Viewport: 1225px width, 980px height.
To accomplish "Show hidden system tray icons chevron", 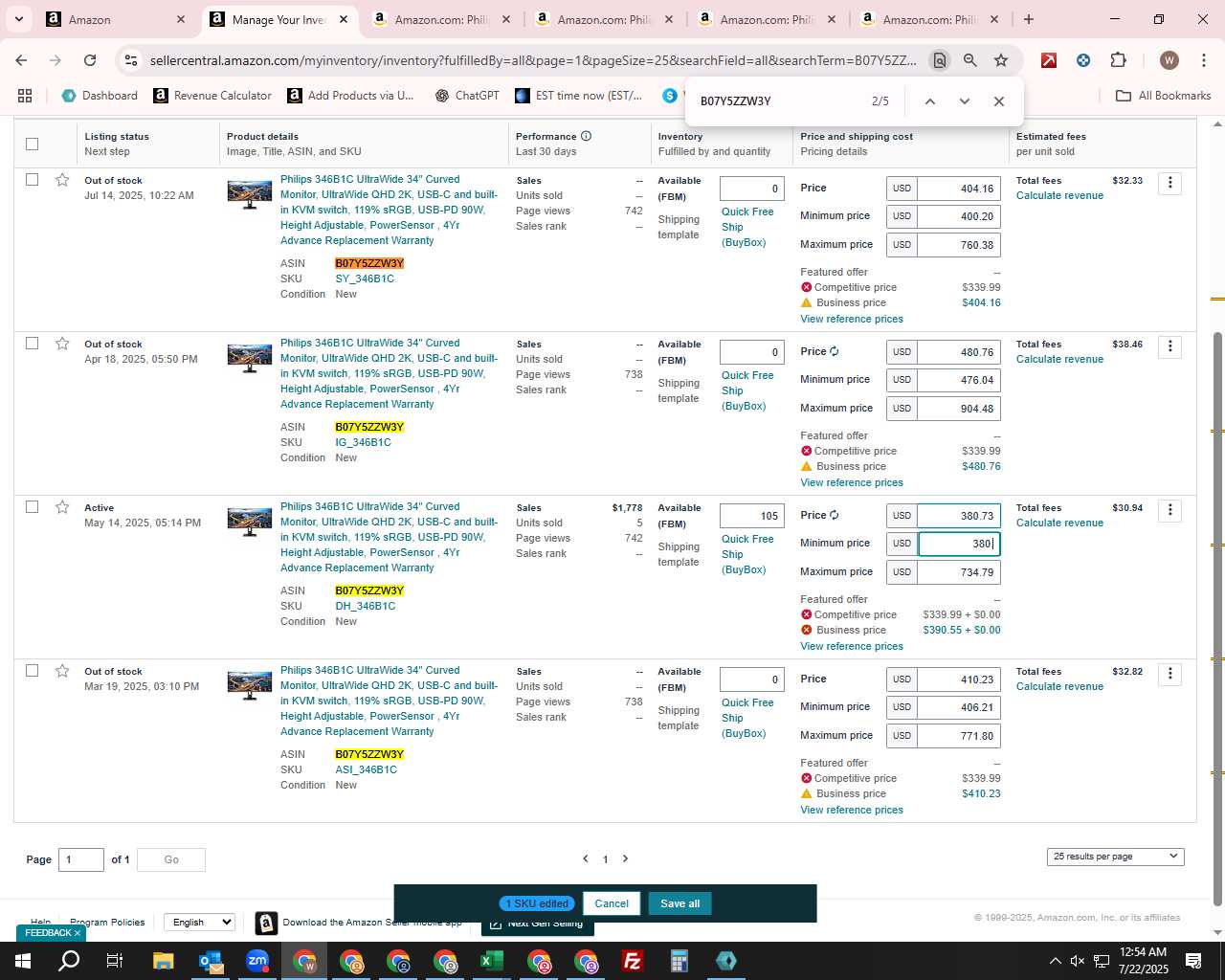I will coord(1055,961).
